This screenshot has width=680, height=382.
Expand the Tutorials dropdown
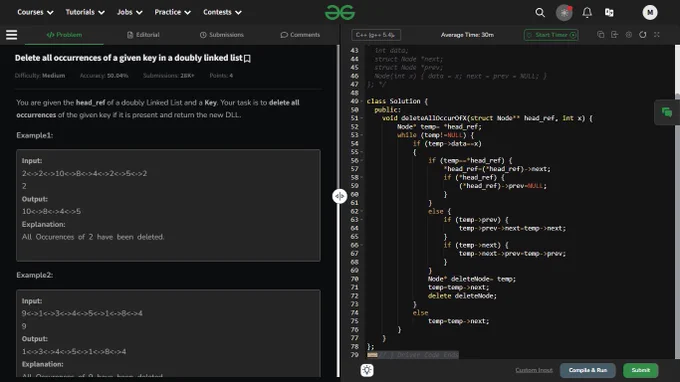85,13
